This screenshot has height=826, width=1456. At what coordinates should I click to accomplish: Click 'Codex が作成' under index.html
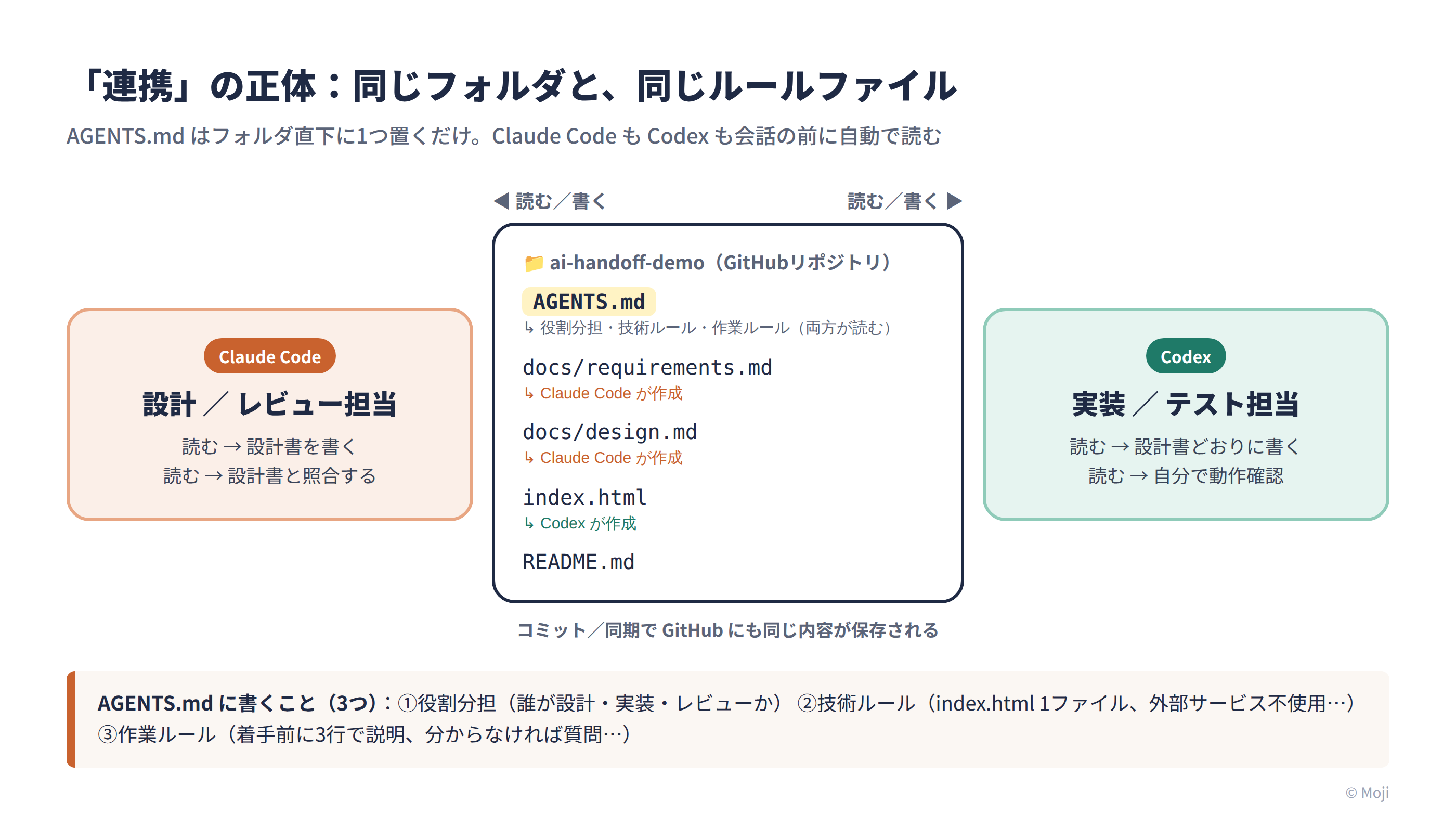click(588, 523)
